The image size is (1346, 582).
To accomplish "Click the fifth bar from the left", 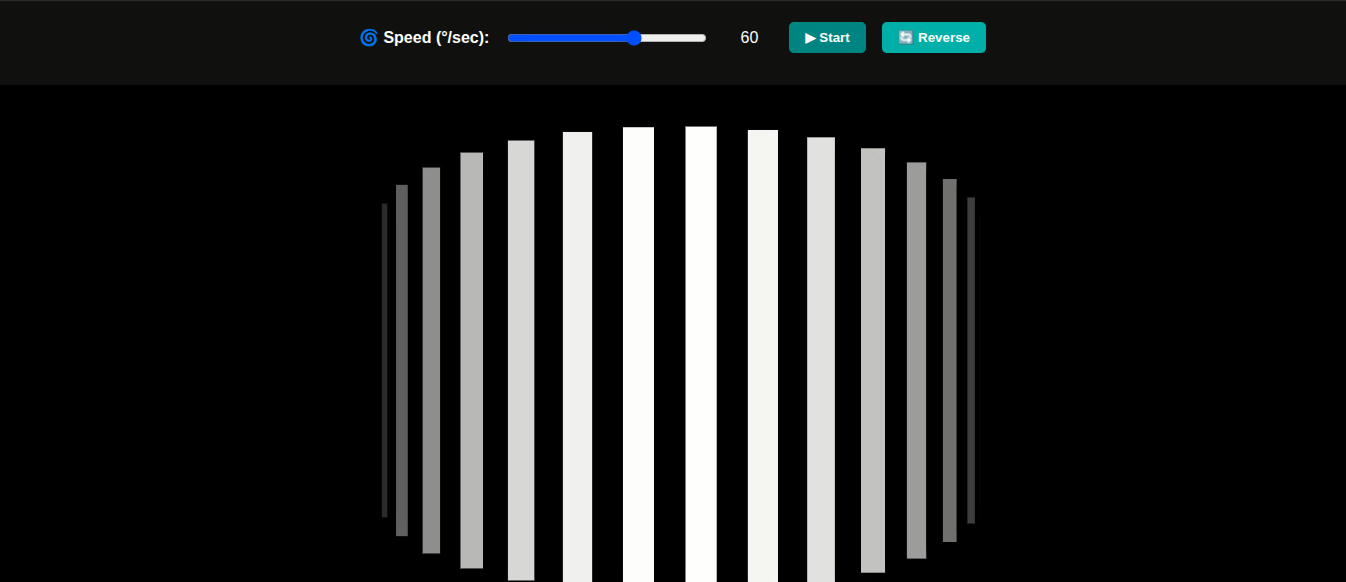I will coord(521,360).
